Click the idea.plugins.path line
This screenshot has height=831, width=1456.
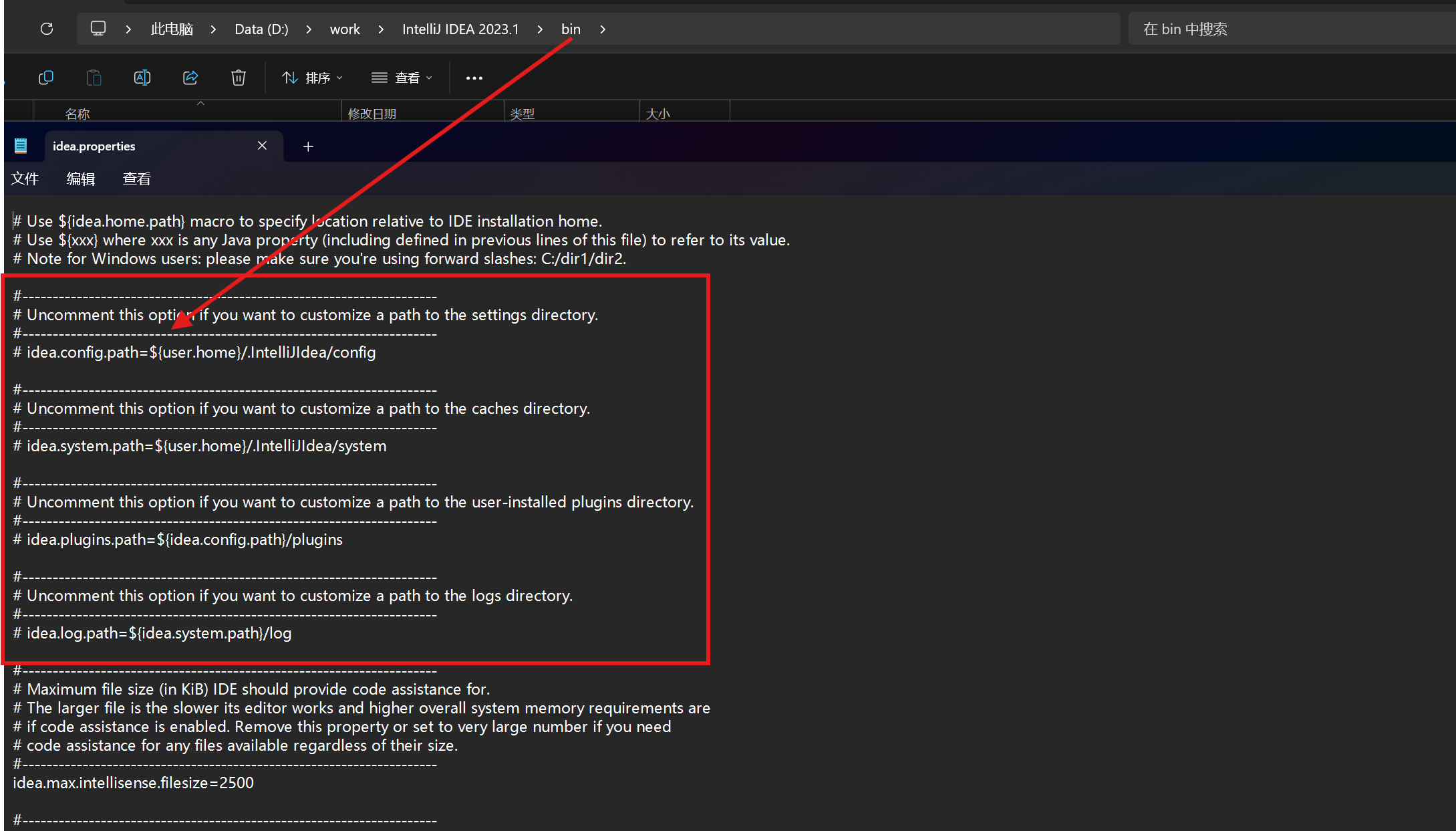[x=178, y=540]
